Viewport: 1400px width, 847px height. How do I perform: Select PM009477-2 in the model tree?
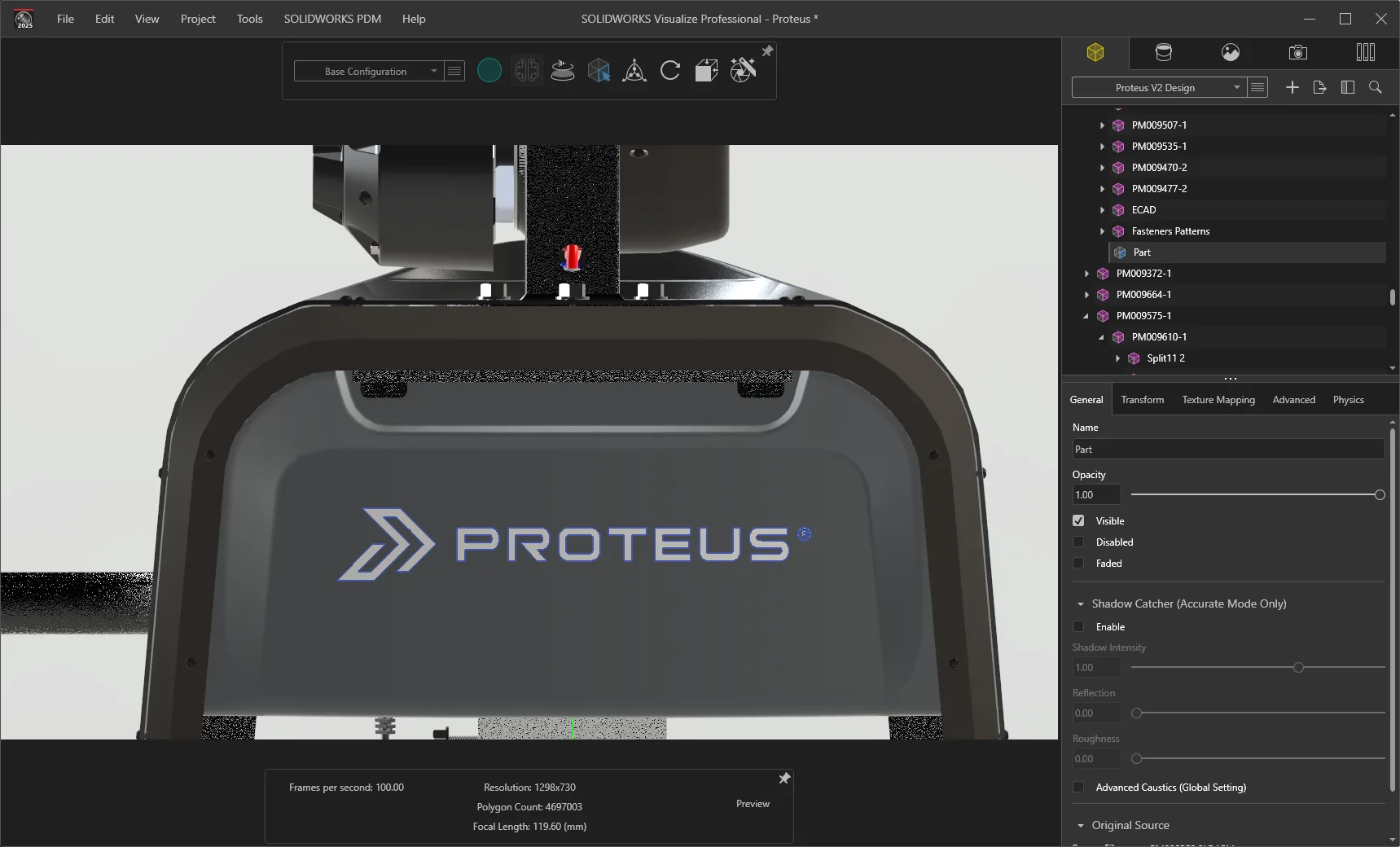coord(1159,189)
